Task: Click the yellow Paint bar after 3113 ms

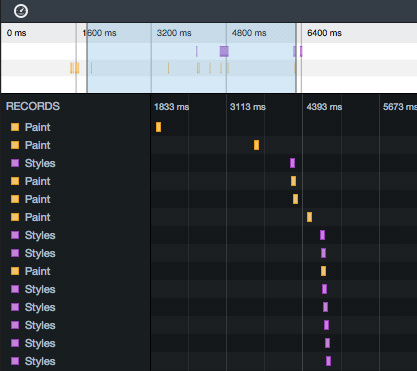Action: point(256,145)
